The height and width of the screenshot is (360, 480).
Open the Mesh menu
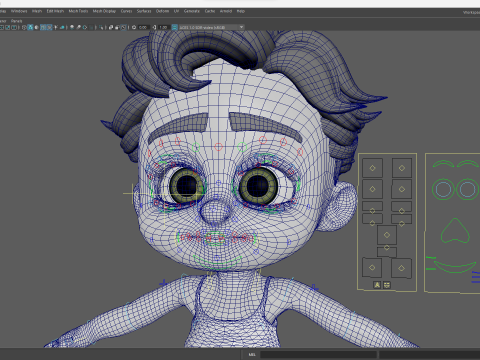coord(37,11)
